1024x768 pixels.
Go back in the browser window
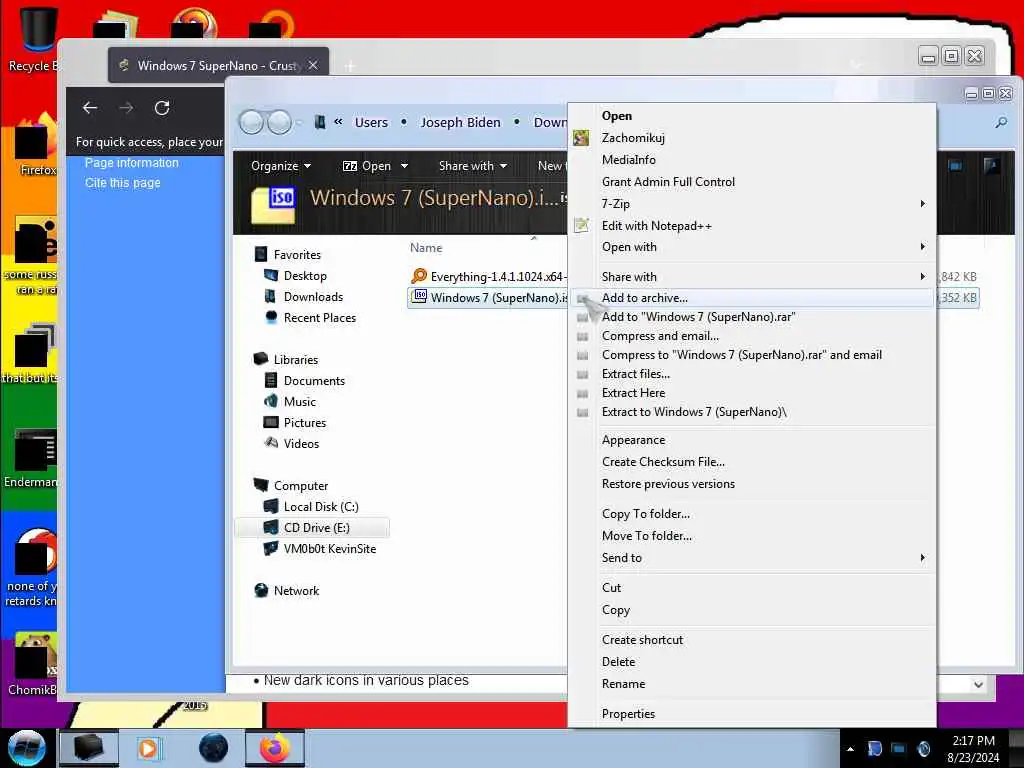point(90,108)
